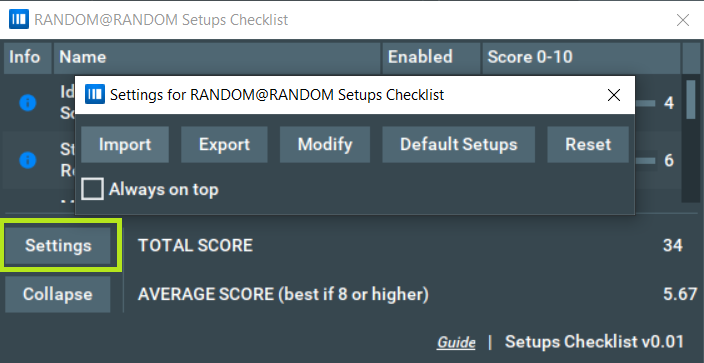Click the Enabled column header
The image size is (704, 363).
[x=431, y=58]
